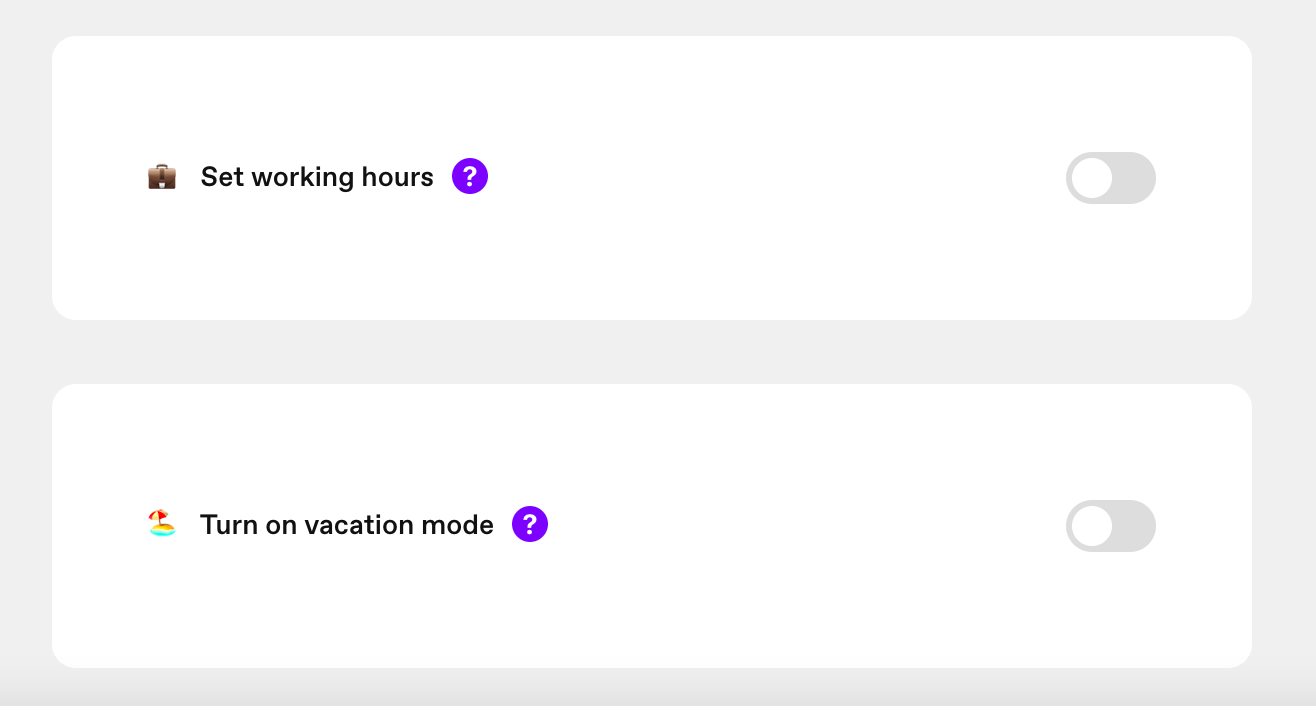Click the briefcase icon beside Set working hours
Viewport: 1316px width, 706px height.
tap(162, 177)
